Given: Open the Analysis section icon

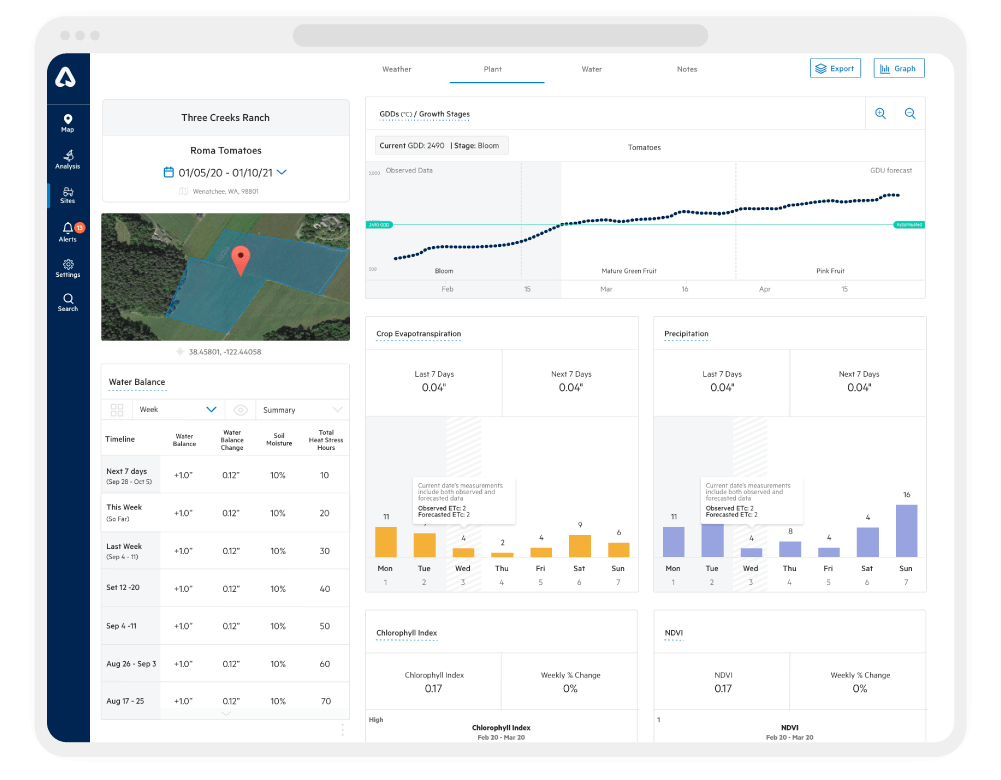Looking at the screenshot, I should coord(68,160).
